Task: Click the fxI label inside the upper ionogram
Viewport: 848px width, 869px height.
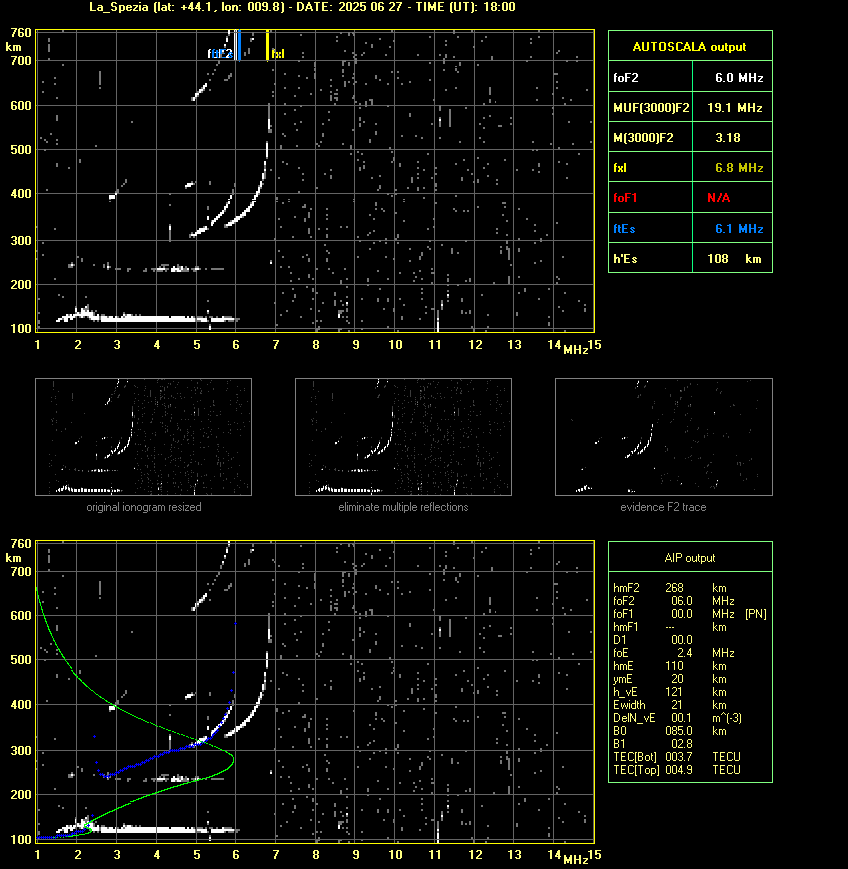Action: [278, 54]
